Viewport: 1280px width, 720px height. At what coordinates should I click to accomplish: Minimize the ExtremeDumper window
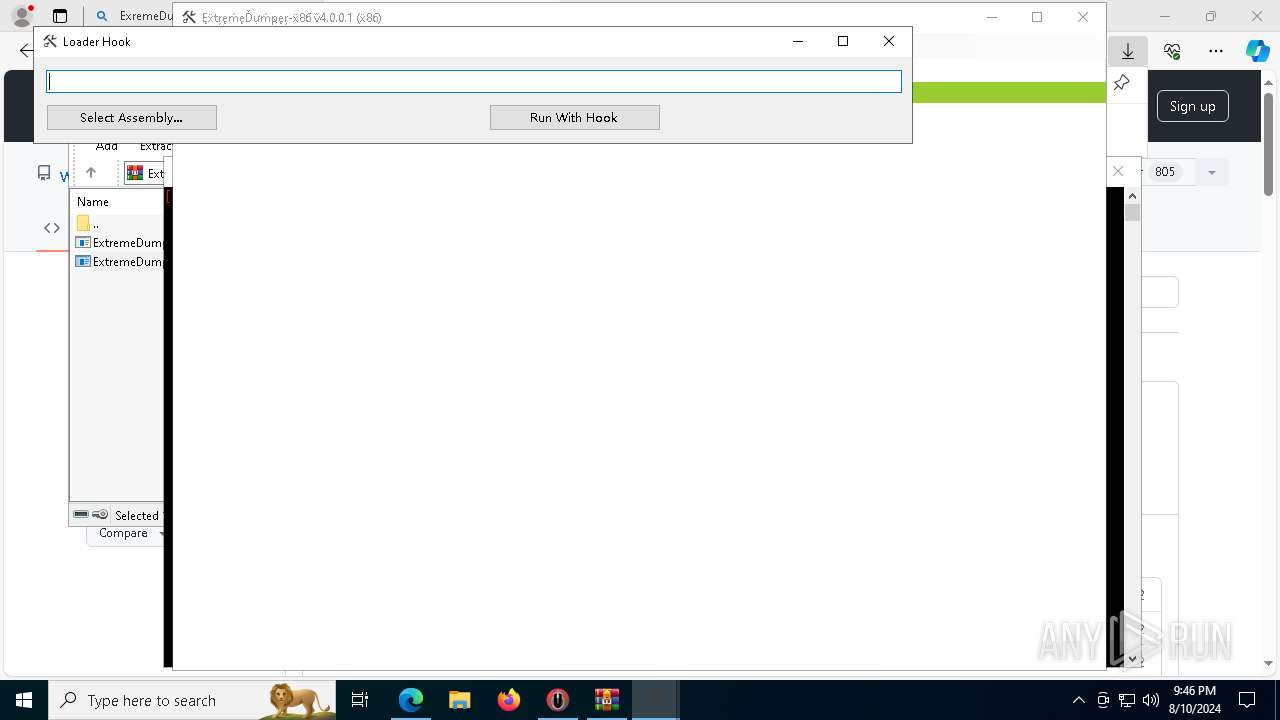tap(992, 17)
